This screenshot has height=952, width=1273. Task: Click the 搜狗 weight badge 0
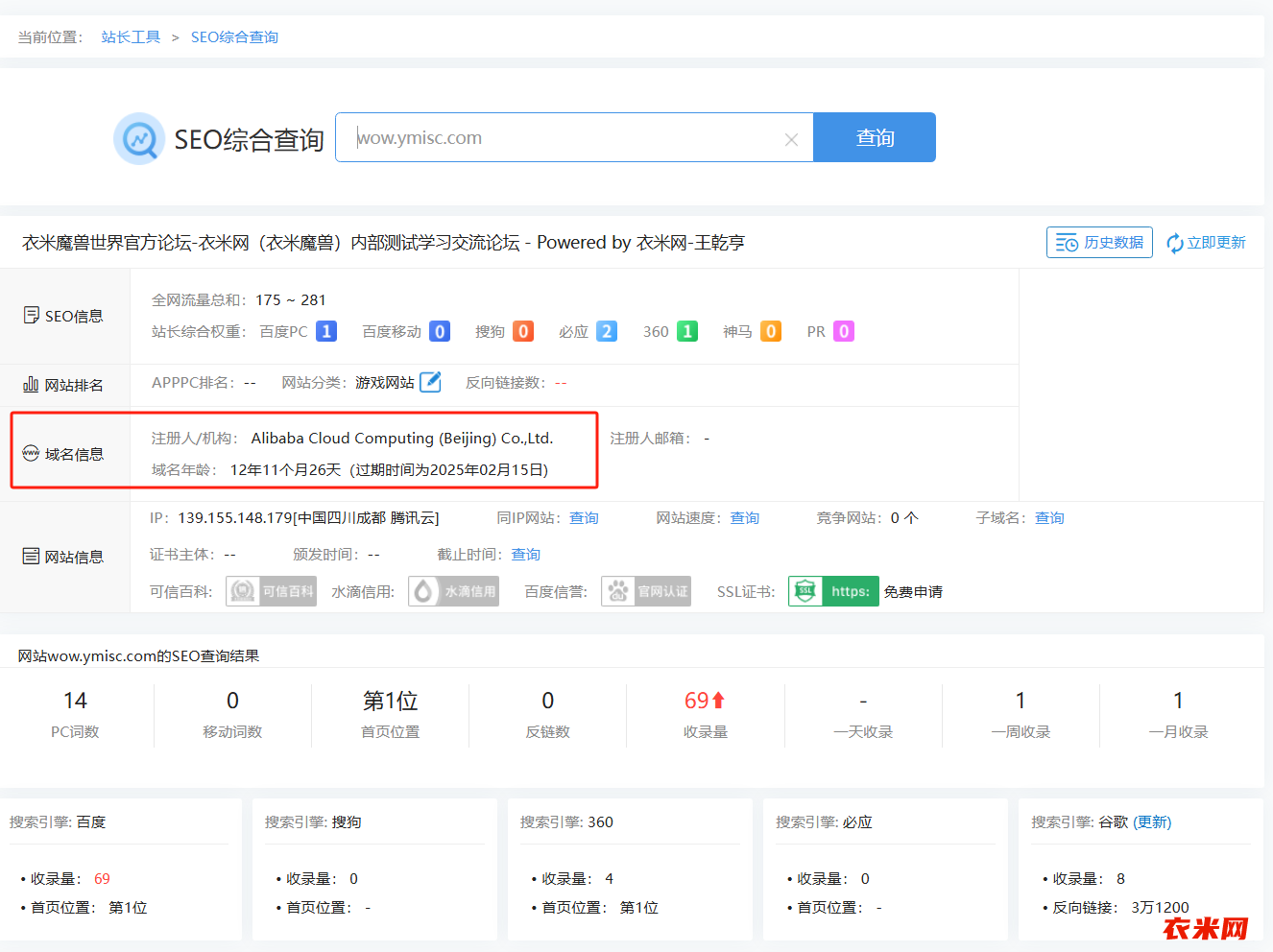(523, 331)
